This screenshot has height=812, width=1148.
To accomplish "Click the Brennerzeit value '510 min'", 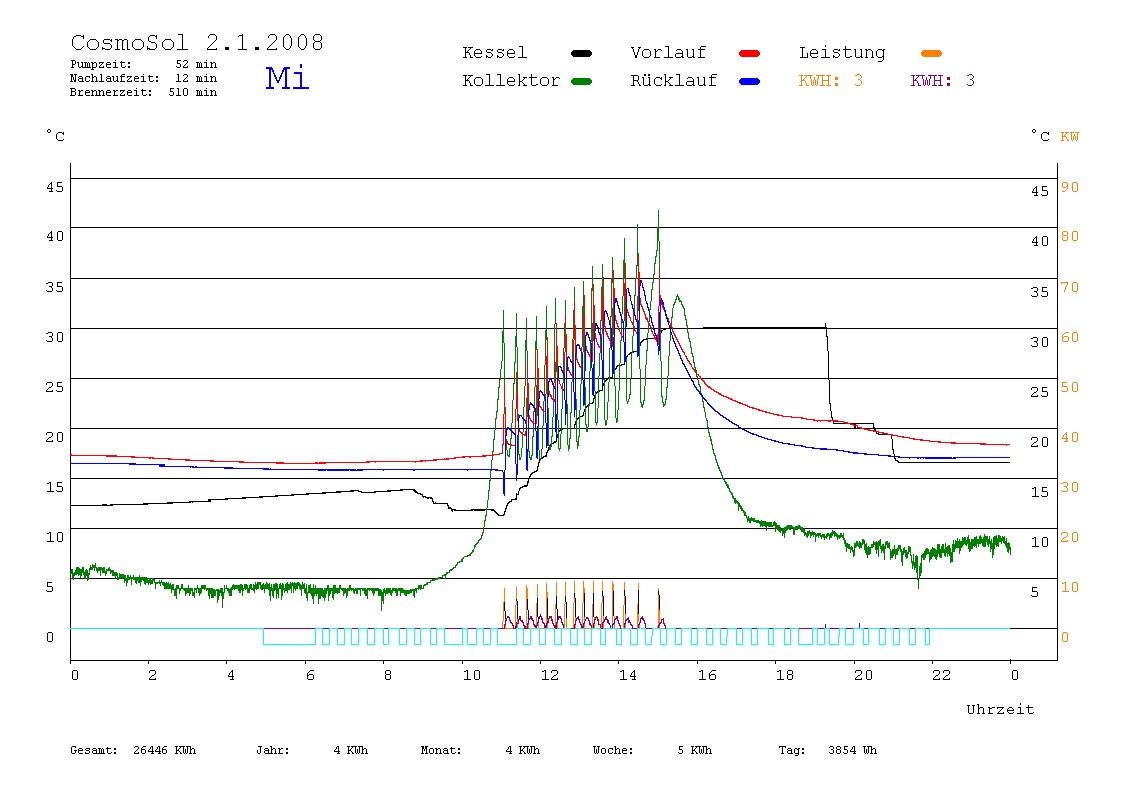I will [193, 92].
